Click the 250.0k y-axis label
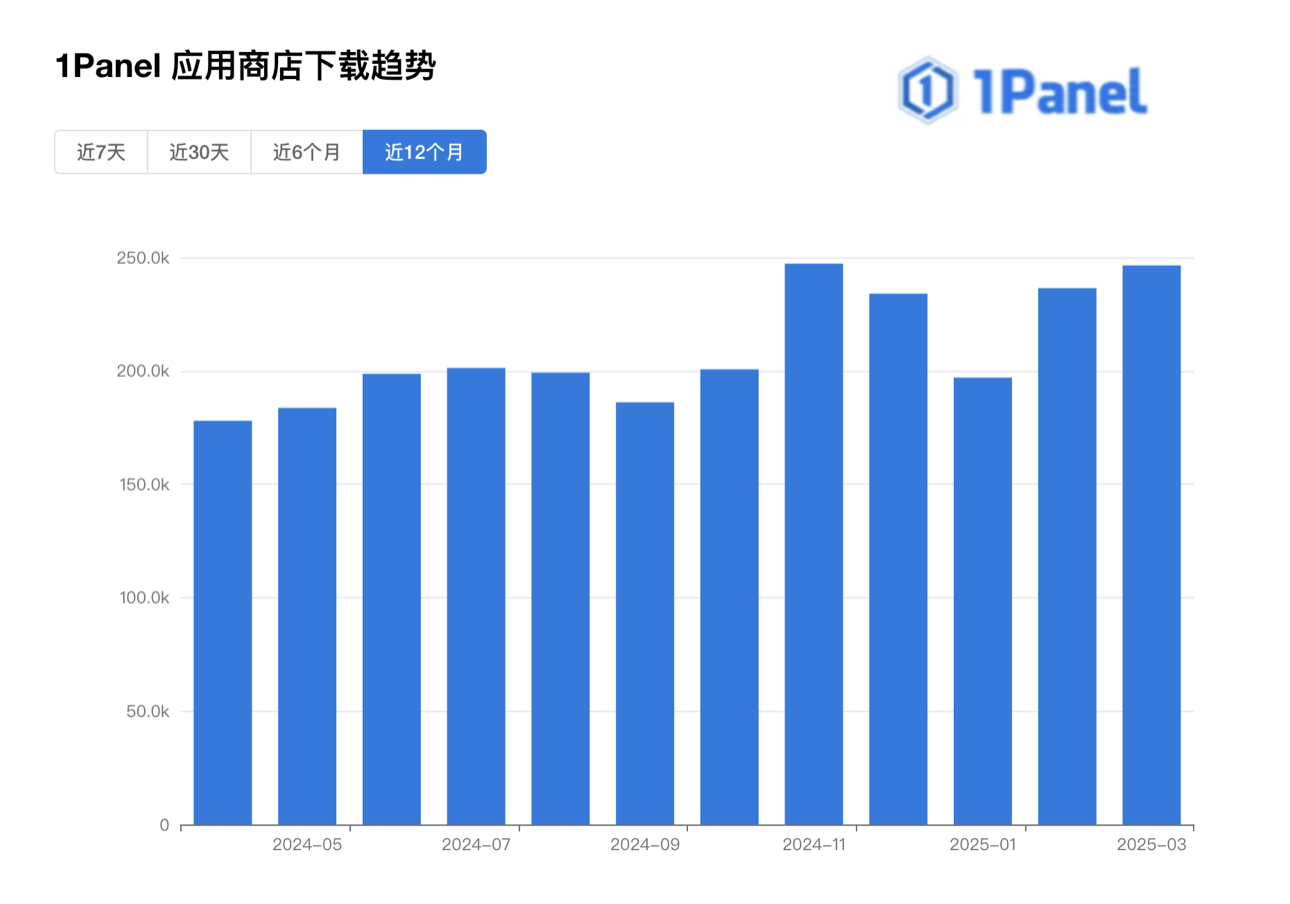Screen dimensions: 1290x904 click(145, 258)
